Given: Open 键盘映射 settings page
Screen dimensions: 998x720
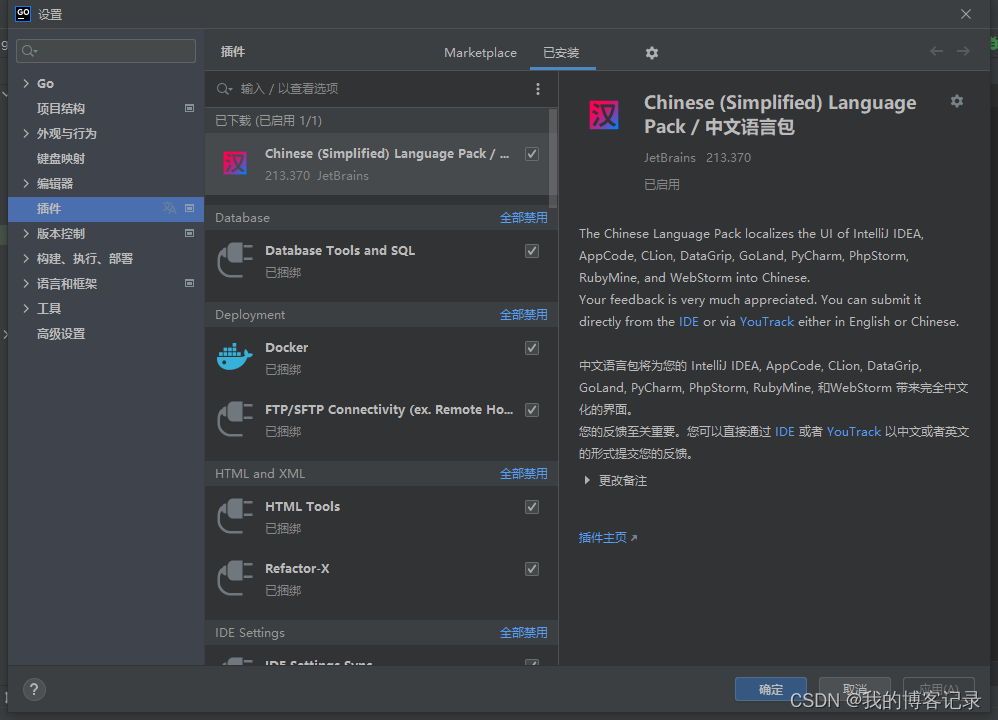Looking at the screenshot, I should (60, 159).
